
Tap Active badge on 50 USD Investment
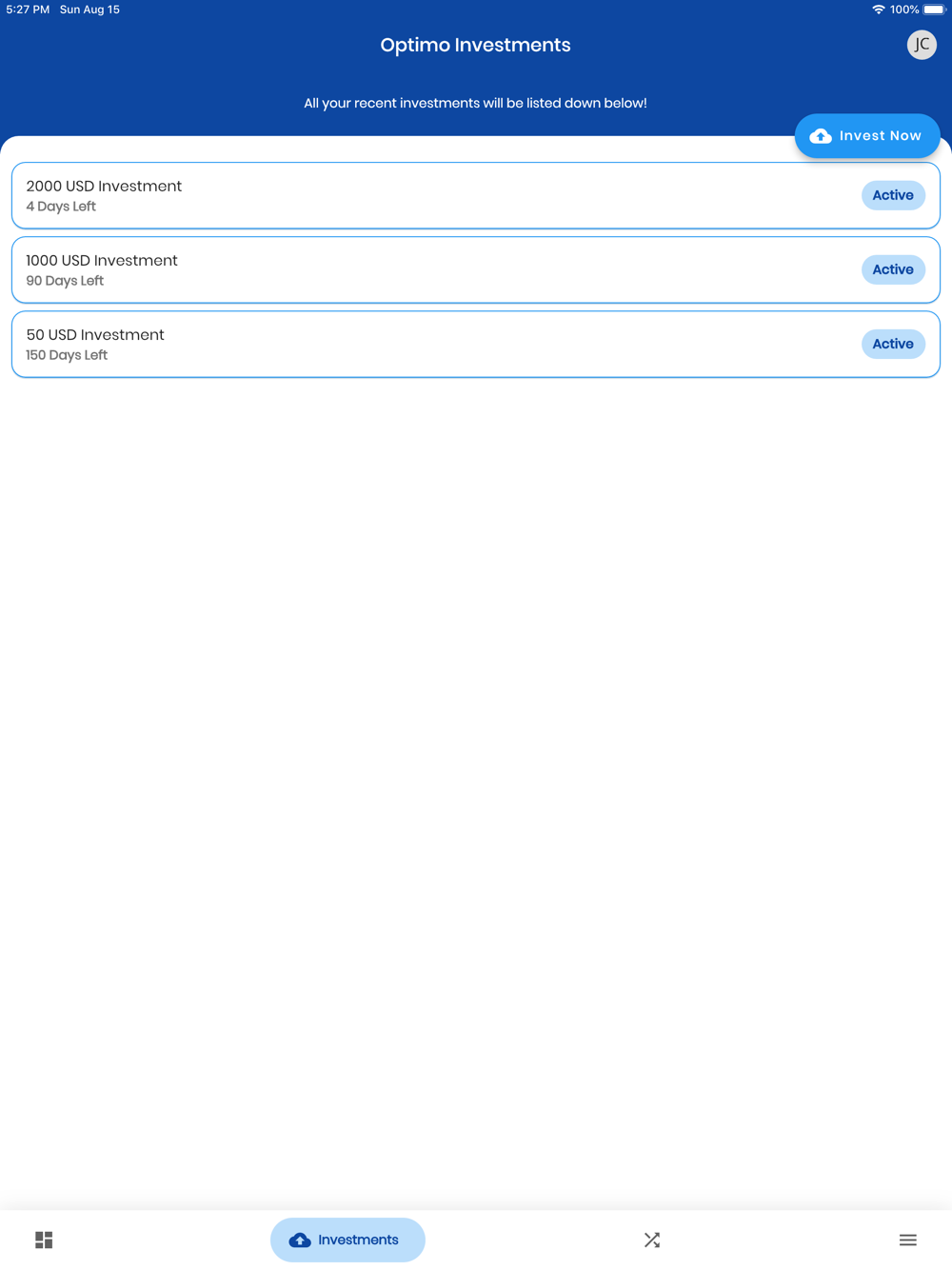pos(892,344)
